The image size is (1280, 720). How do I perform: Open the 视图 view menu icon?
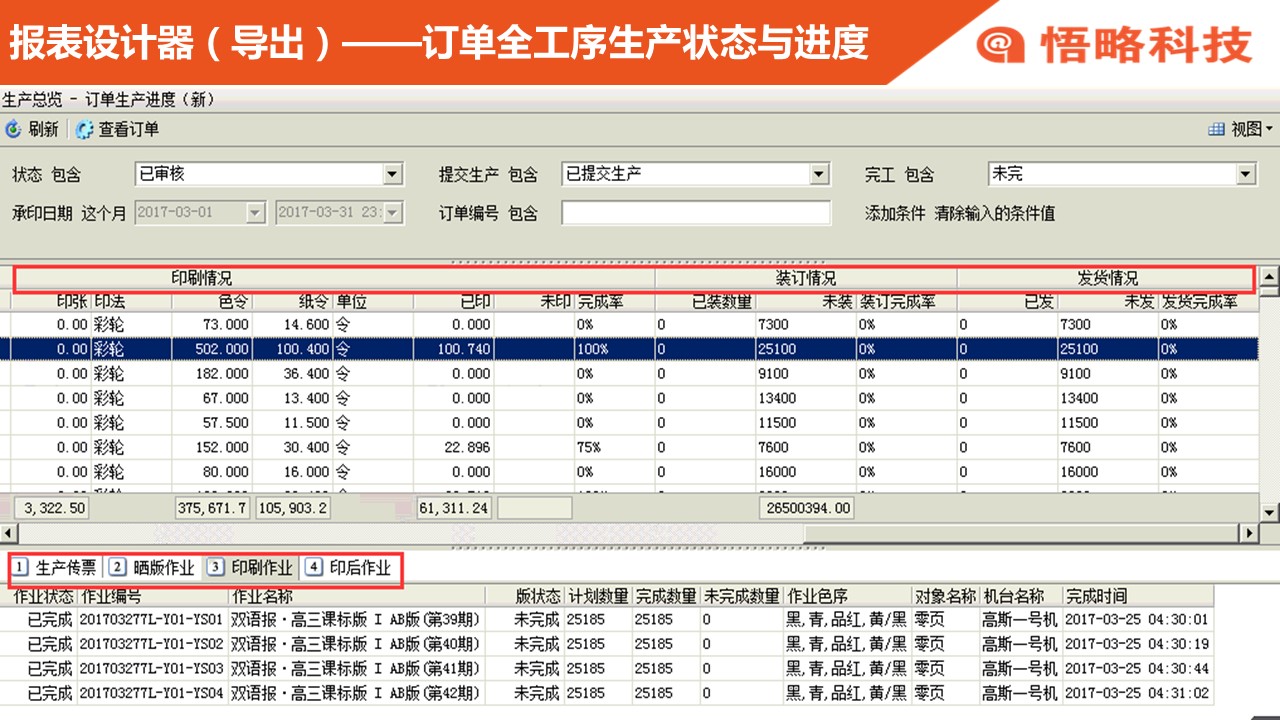point(1217,129)
